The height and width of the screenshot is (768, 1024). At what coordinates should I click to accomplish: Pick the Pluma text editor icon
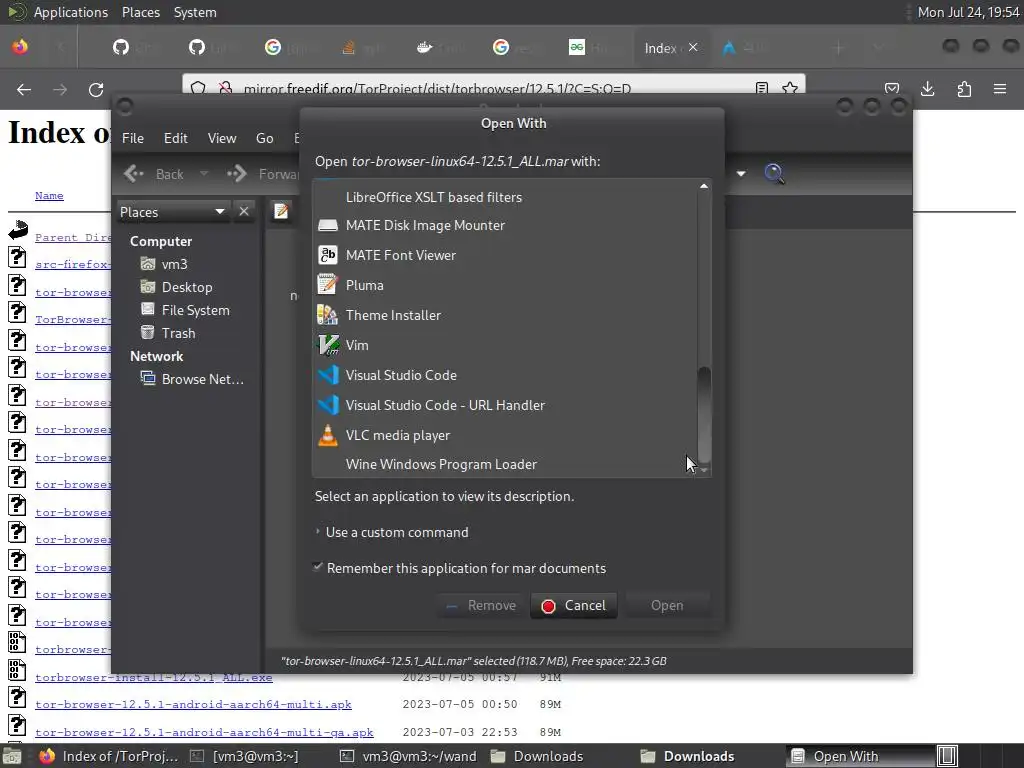pyautogui.click(x=327, y=285)
